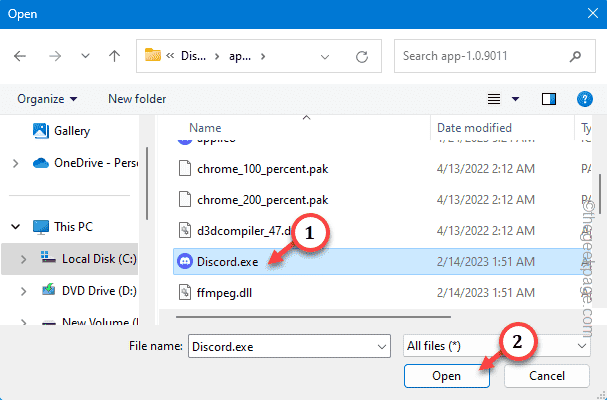This screenshot has width=607, height=400.
Task: Expand the Local Disk (C:) node
Action: [23, 259]
